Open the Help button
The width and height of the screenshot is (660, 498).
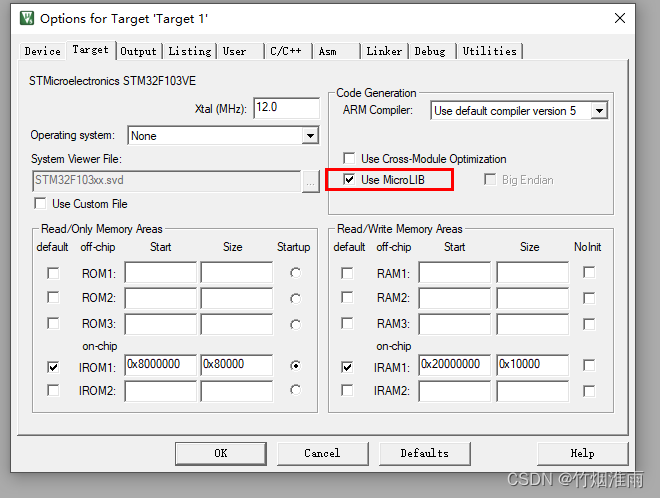[583, 453]
